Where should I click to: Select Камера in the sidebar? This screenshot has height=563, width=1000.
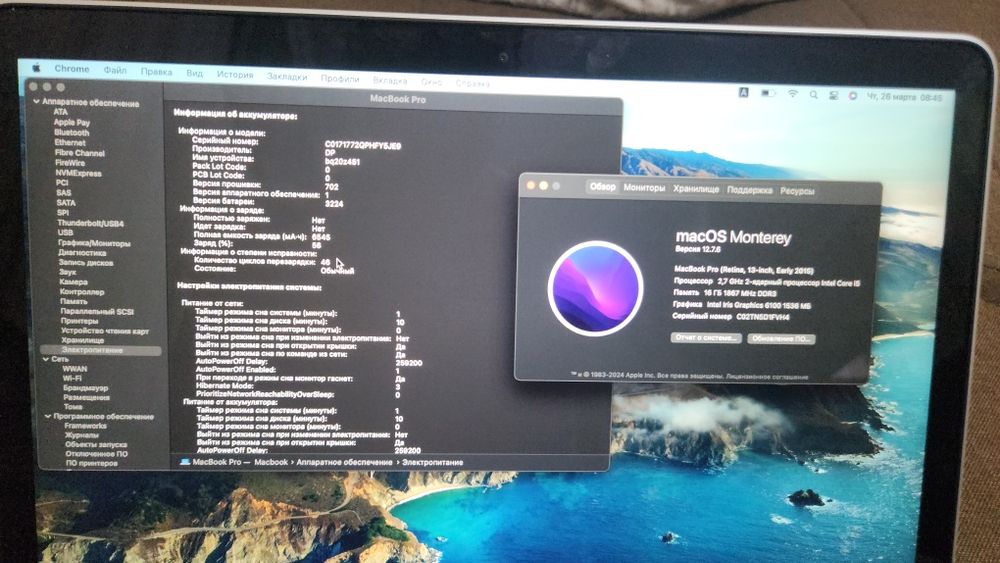pyautogui.click(x=73, y=282)
